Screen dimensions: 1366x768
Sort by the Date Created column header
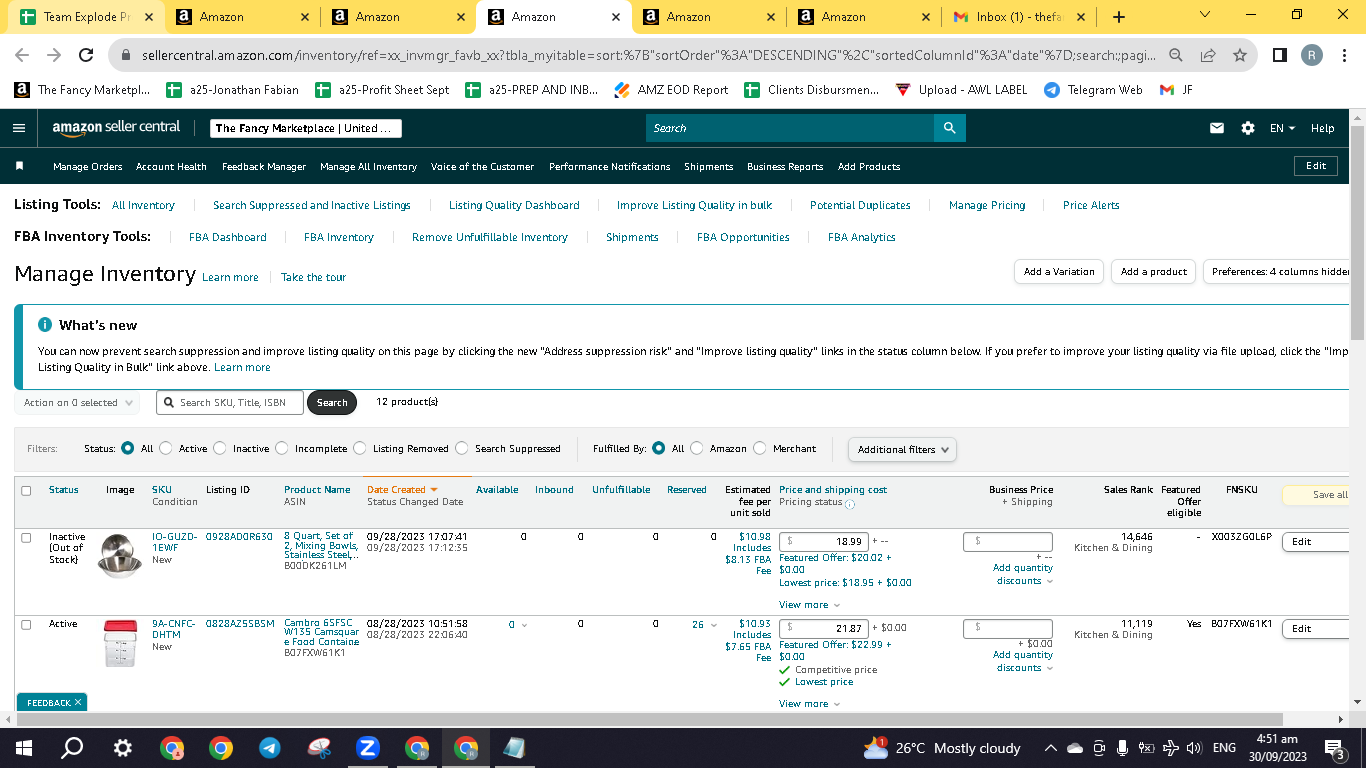402,490
